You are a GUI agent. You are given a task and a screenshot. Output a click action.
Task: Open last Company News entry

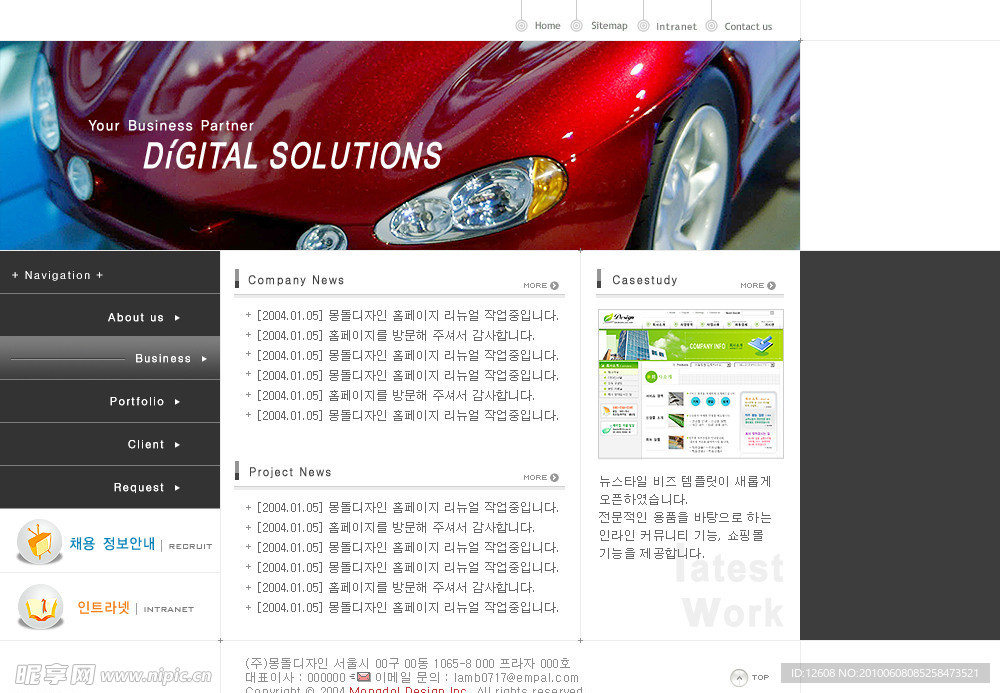pos(408,416)
